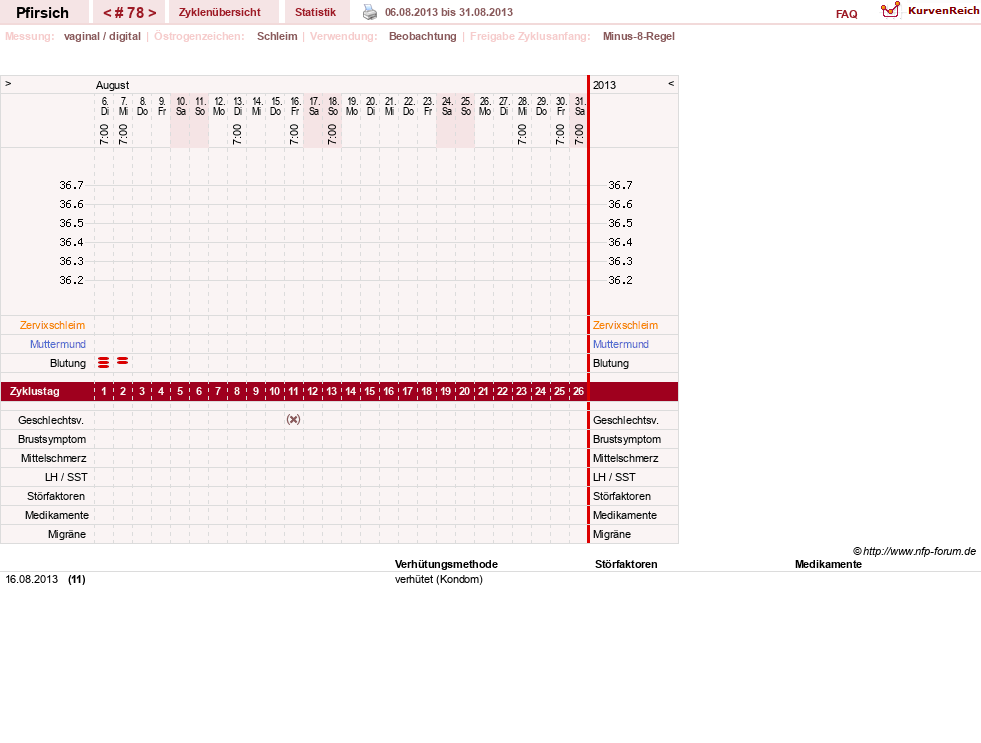
Task: Click intercourse (x) marker on day 11
Action: pyautogui.click(x=293, y=420)
